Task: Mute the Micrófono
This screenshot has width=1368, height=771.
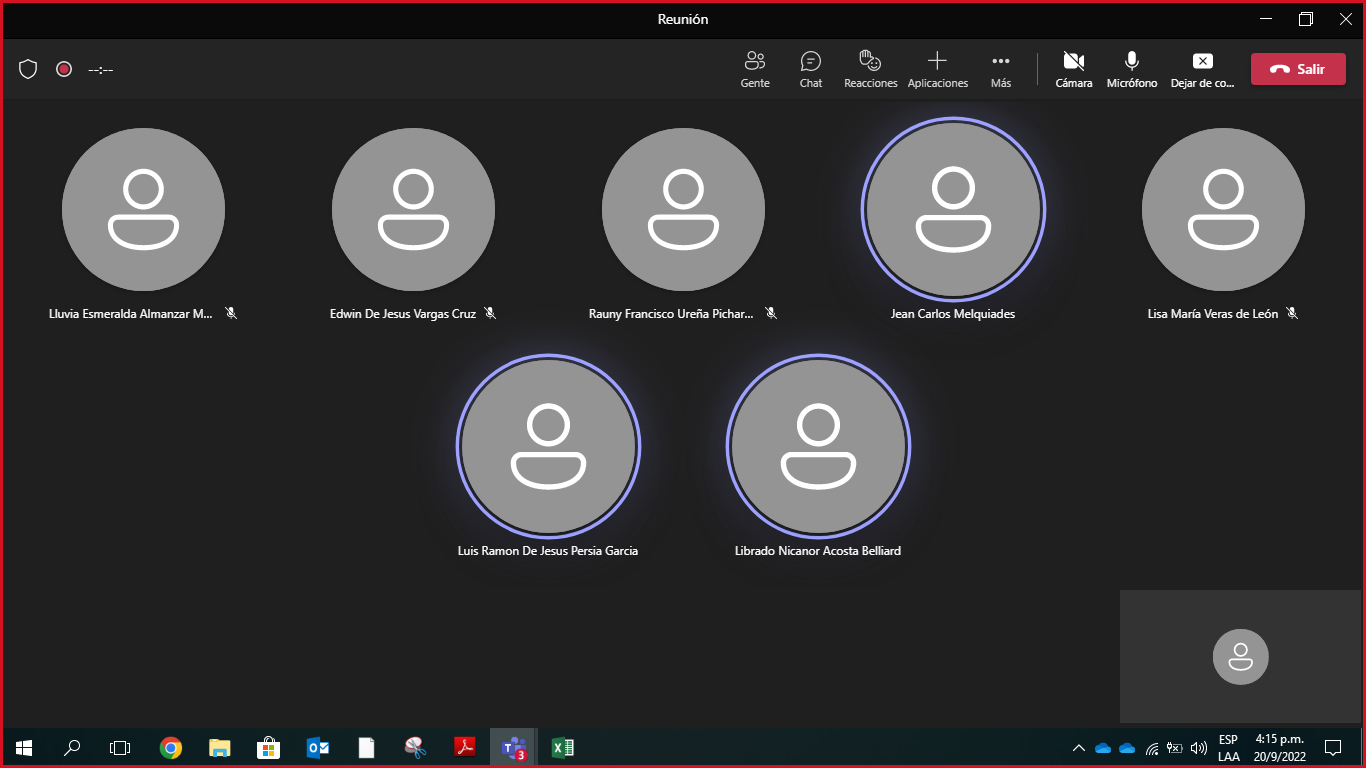Action: [1131, 69]
